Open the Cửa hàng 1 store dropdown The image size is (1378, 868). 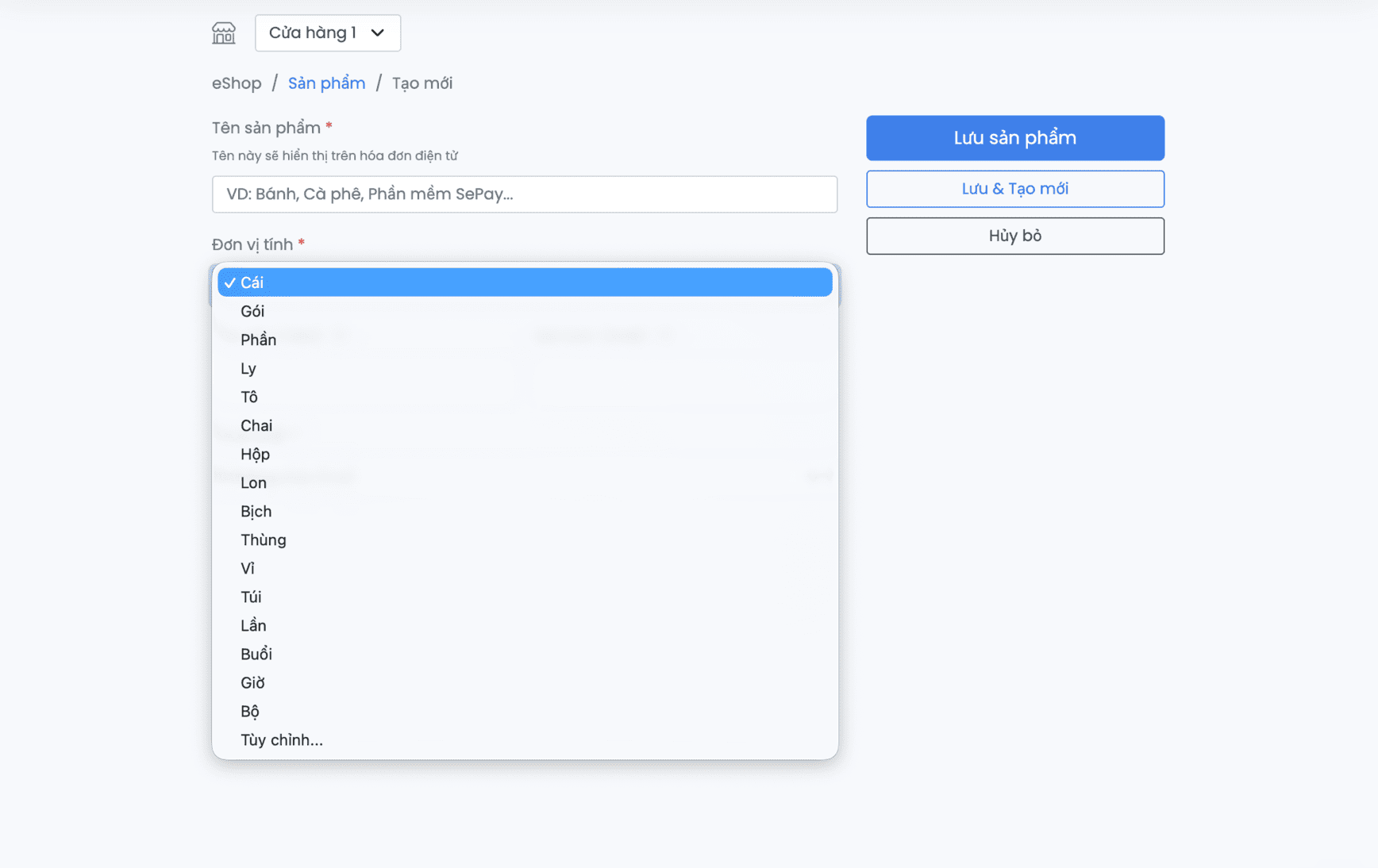327,33
